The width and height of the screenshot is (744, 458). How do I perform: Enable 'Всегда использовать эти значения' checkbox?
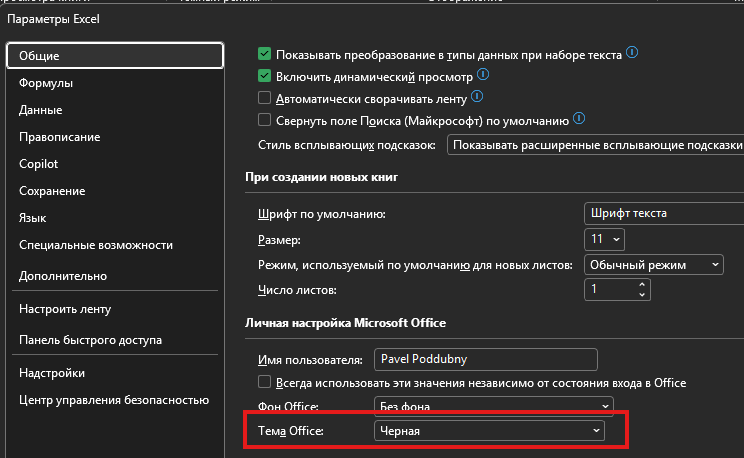pyautogui.click(x=264, y=382)
